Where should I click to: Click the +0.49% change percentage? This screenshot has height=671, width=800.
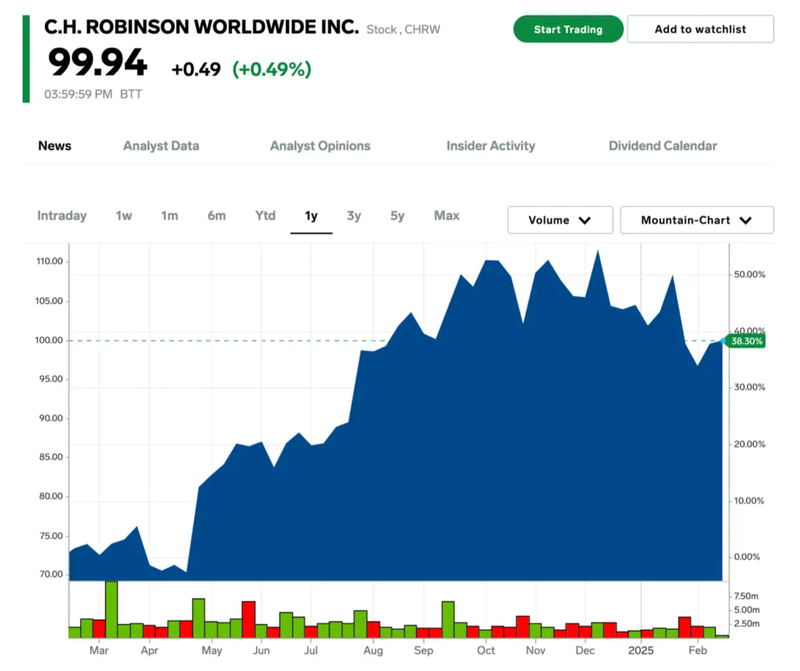[272, 69]
